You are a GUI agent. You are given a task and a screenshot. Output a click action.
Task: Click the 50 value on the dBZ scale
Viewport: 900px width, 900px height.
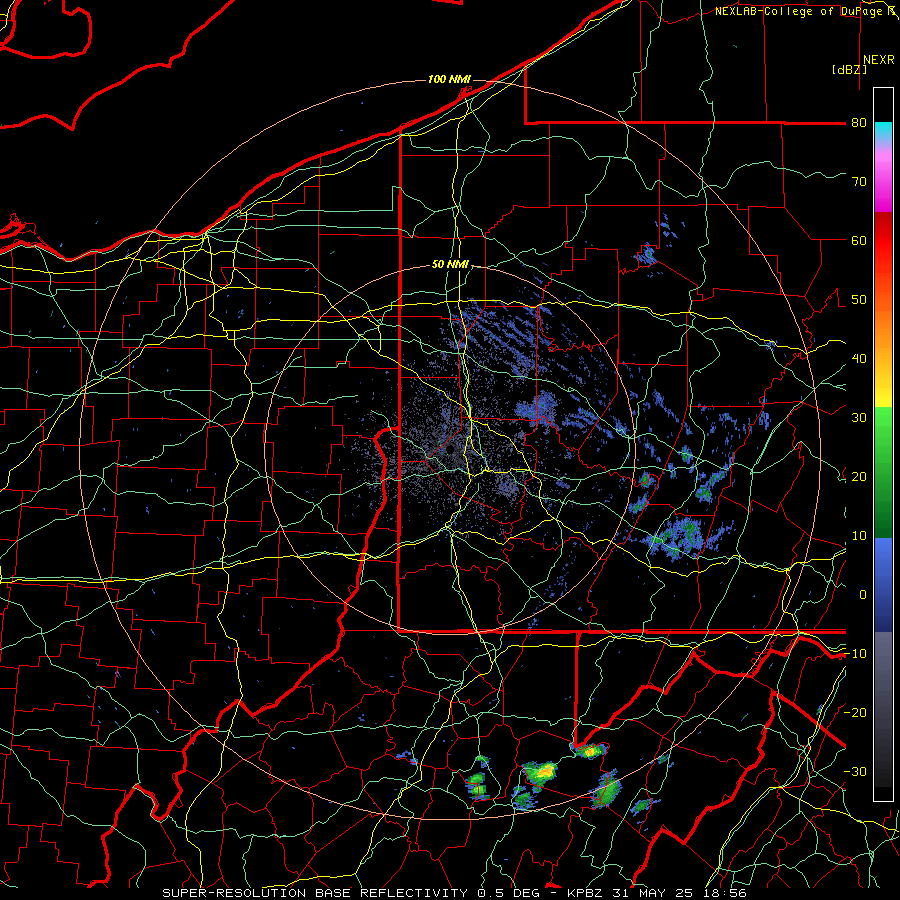tap(859, 300)
